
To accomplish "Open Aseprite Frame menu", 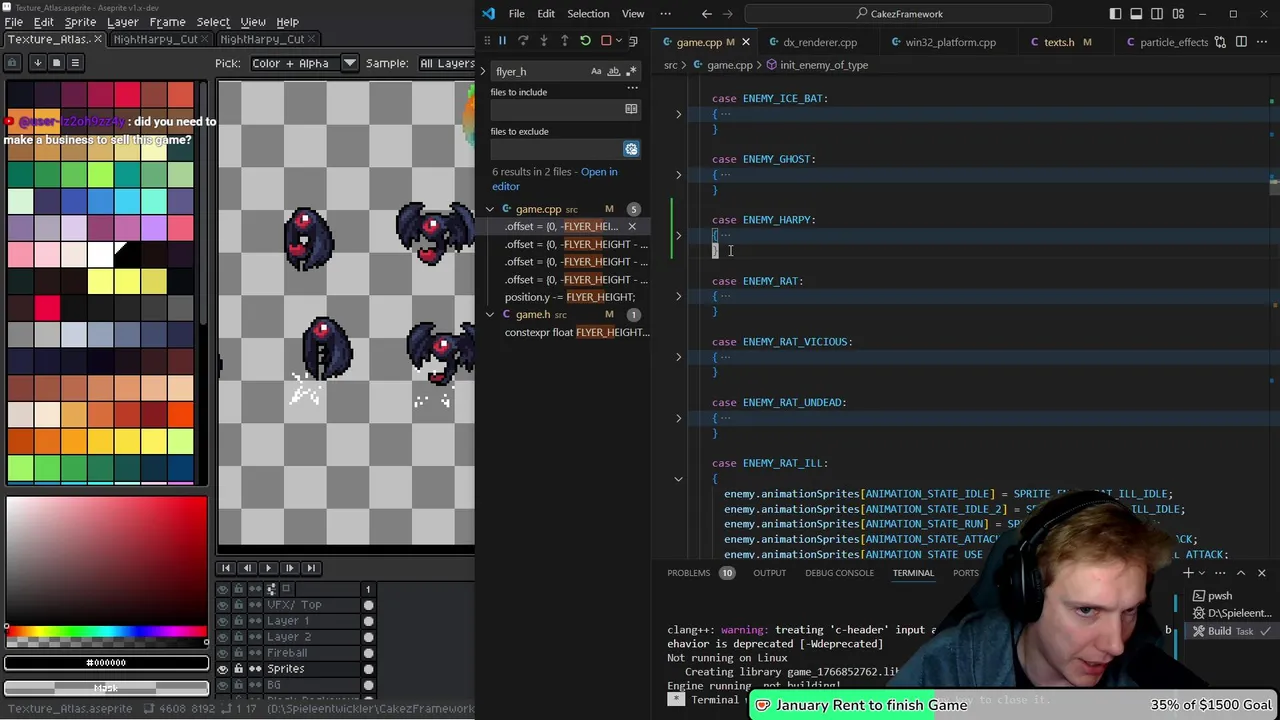I will (x=167, y=22).
